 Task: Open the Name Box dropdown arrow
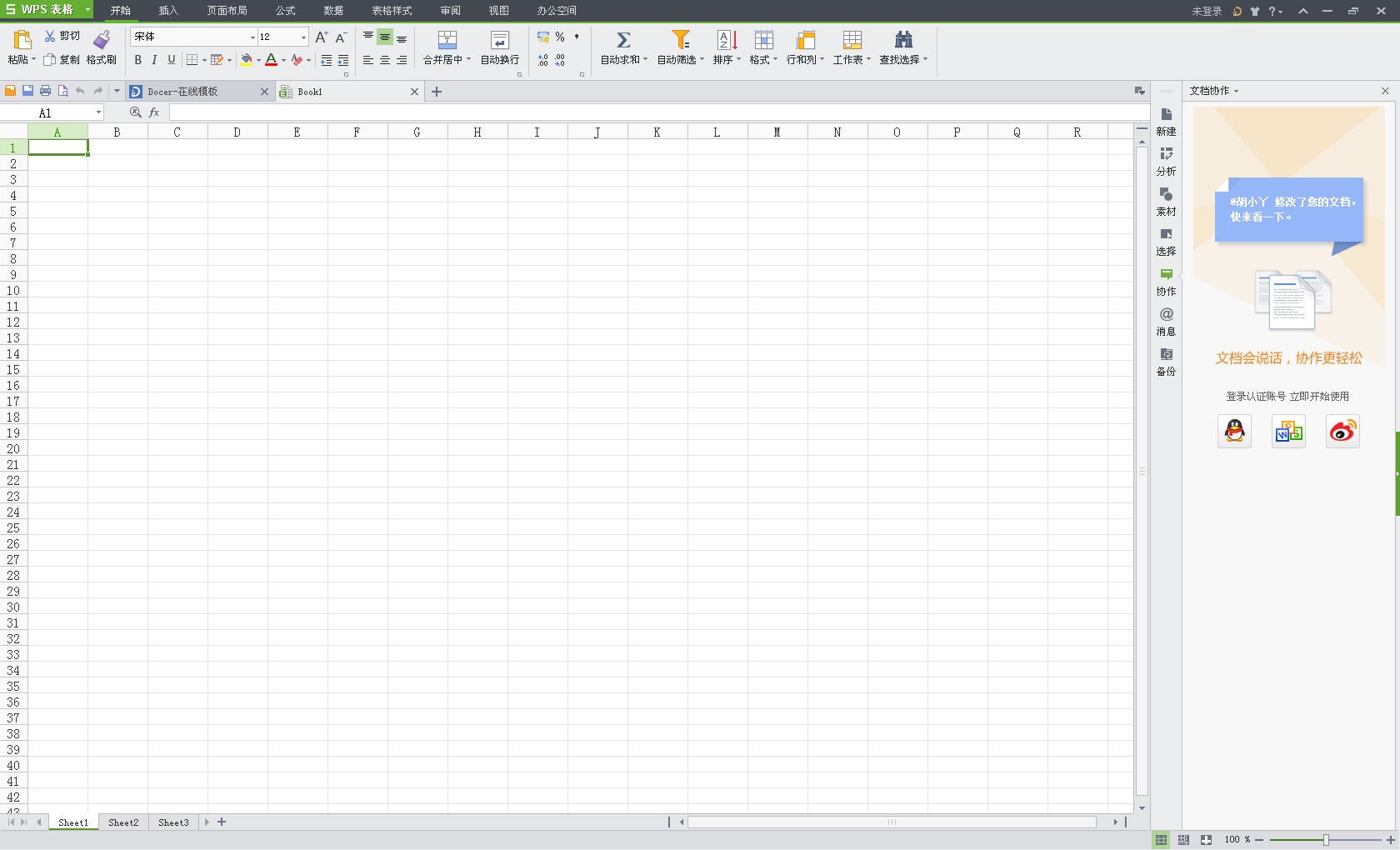point(98,112)
